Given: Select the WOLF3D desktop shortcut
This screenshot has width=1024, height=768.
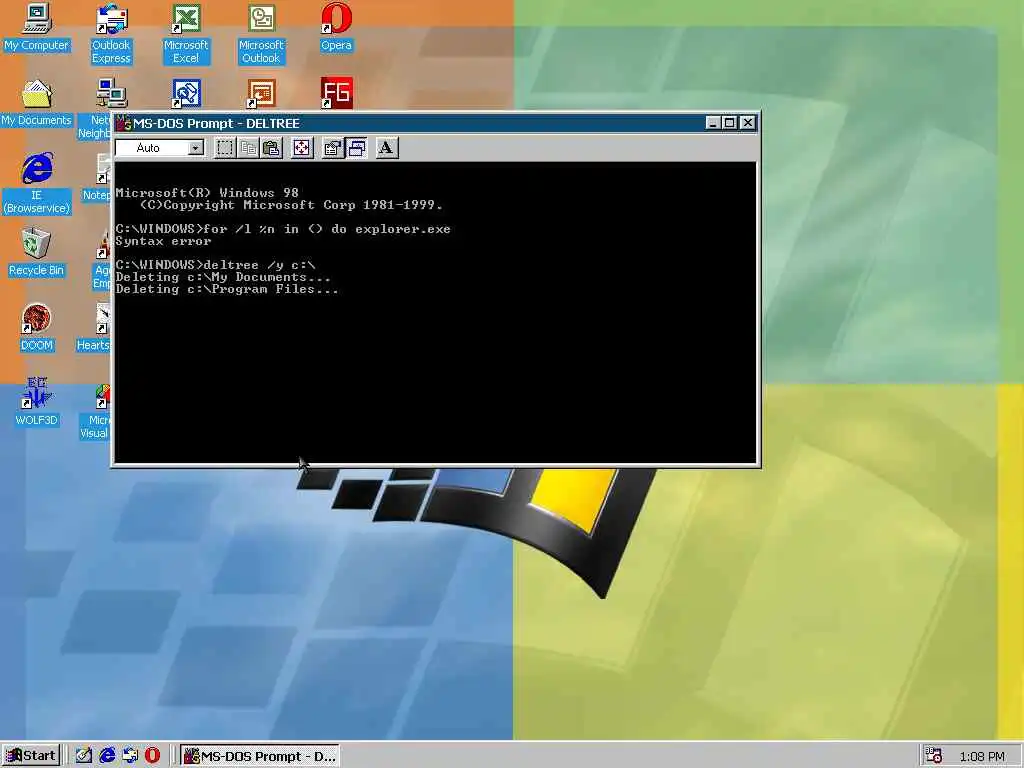Looking at the screenshot, I should pyautogui.click(x=37, y=402).
